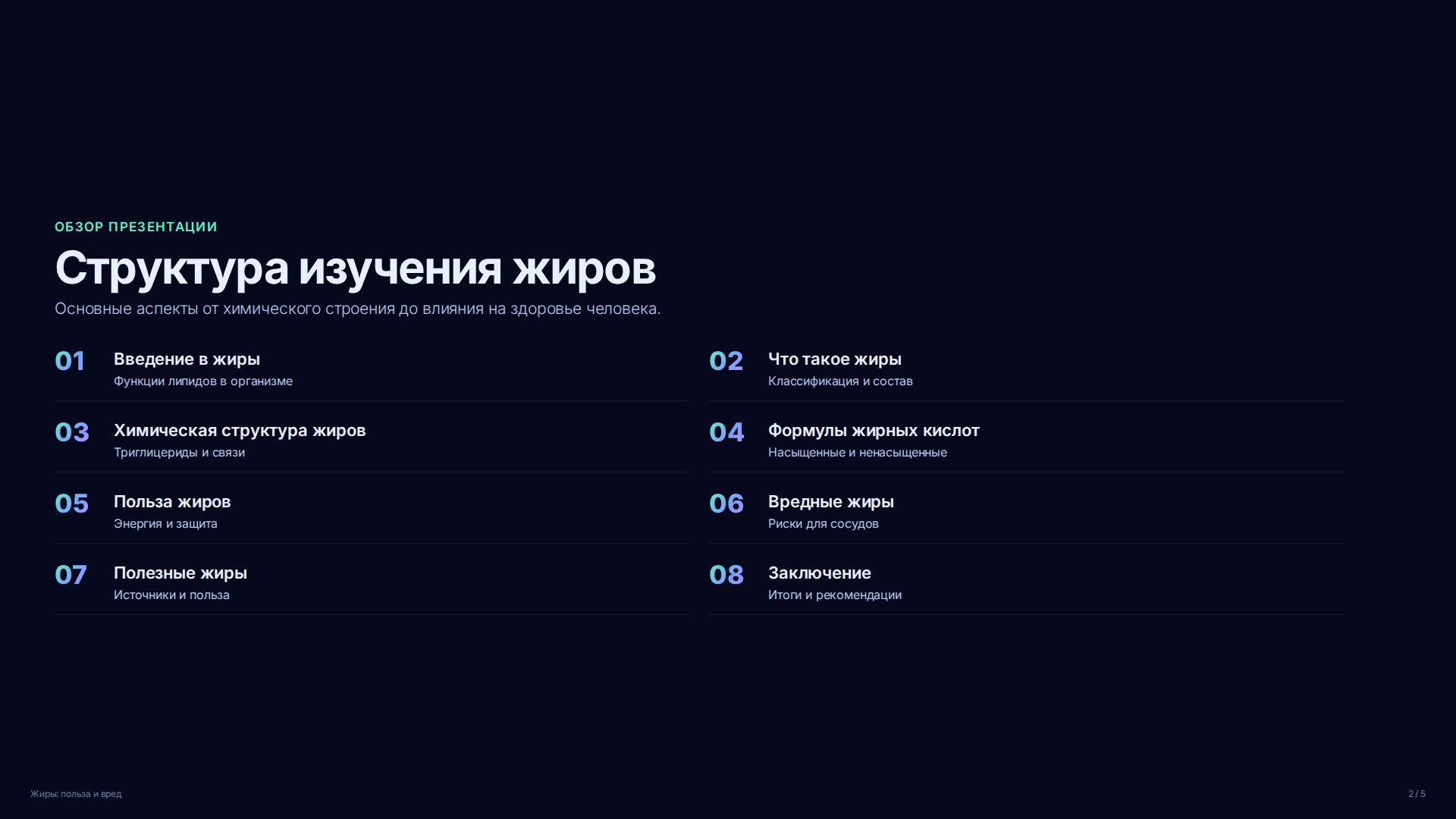Viewport: 1456px width, 819px height.
Task: Click the slide counter '2 / 5'
Action: pyautogui.click(x=1417, y=794)
